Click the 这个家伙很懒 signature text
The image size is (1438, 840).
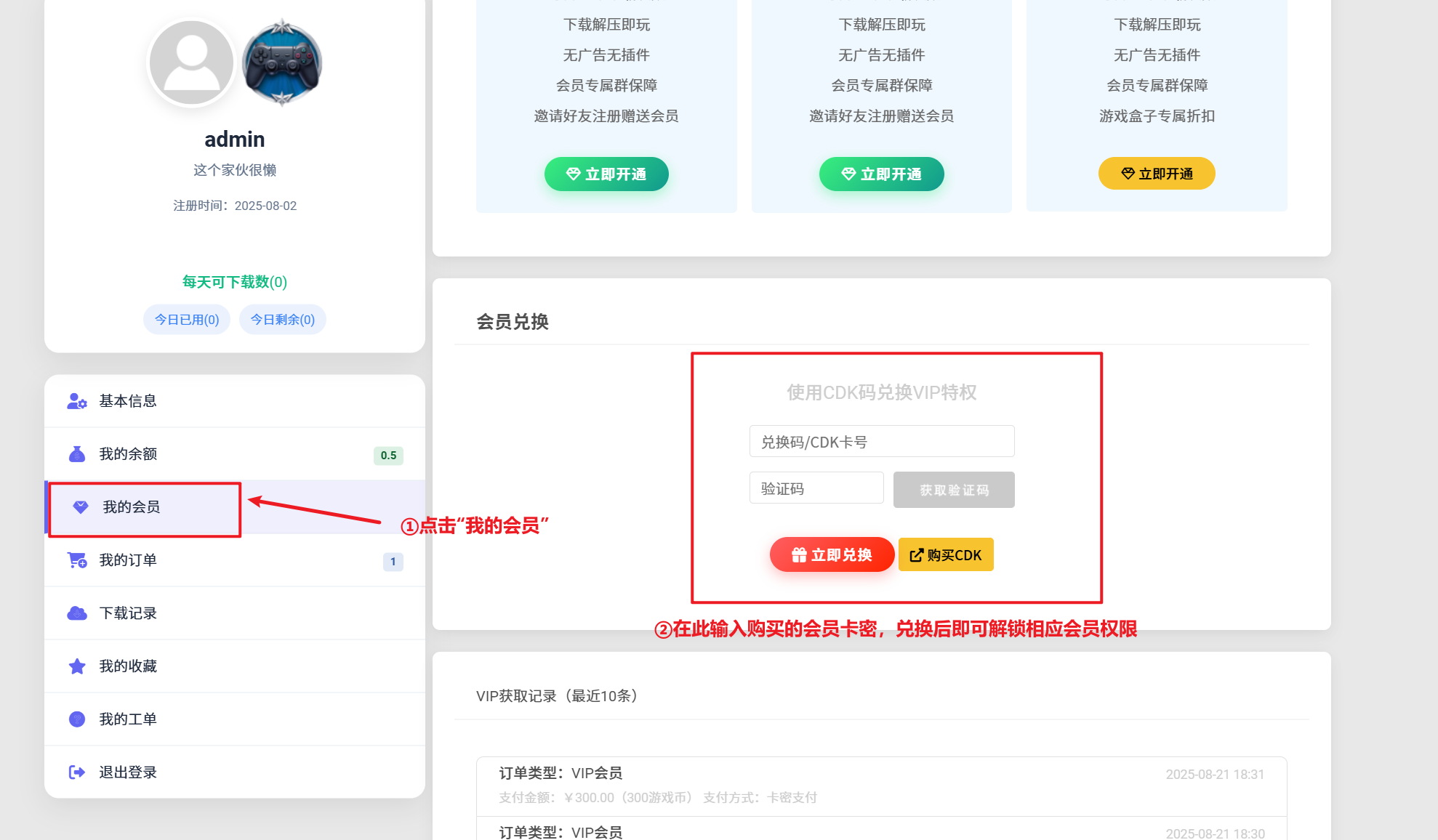coord(235,170)
